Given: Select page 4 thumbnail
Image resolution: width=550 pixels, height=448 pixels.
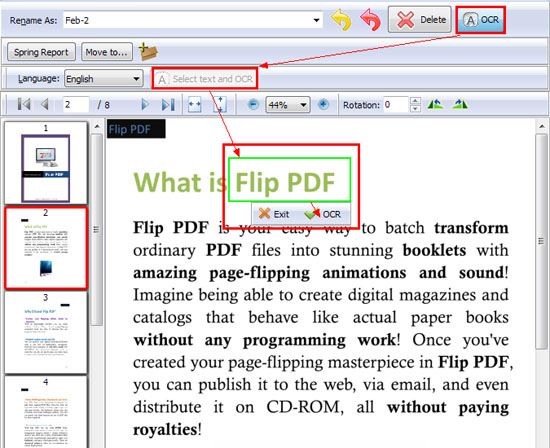Looking at the screenshot, I should 46,412.
